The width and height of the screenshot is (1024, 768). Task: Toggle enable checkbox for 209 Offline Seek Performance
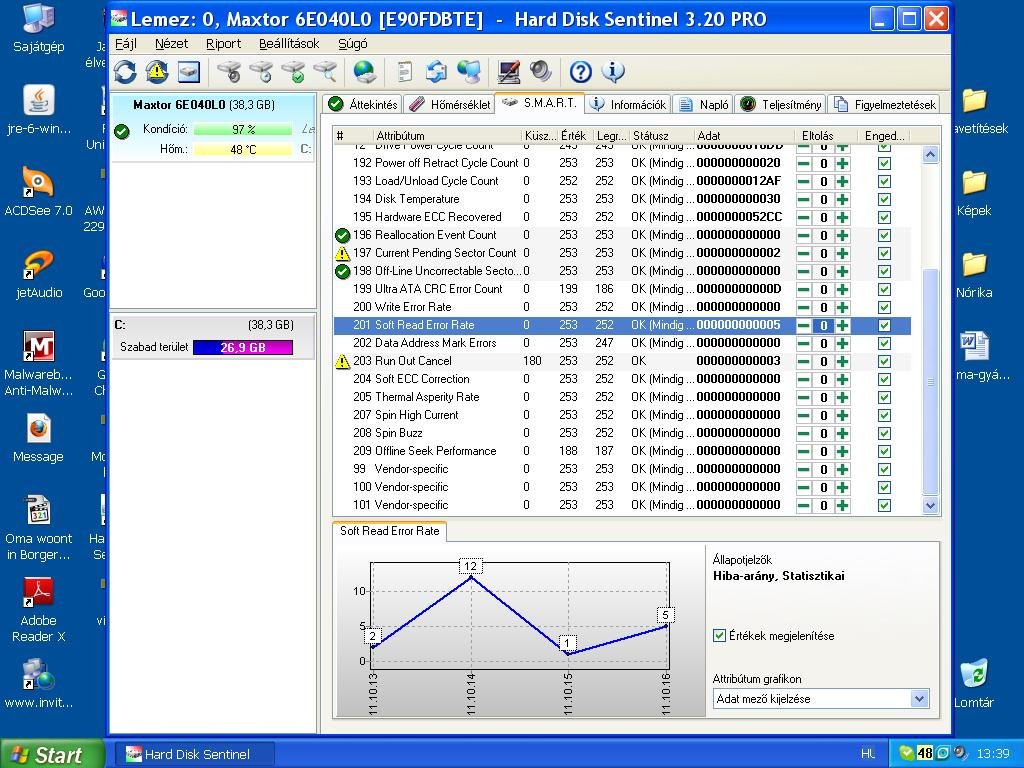(884, 451)
